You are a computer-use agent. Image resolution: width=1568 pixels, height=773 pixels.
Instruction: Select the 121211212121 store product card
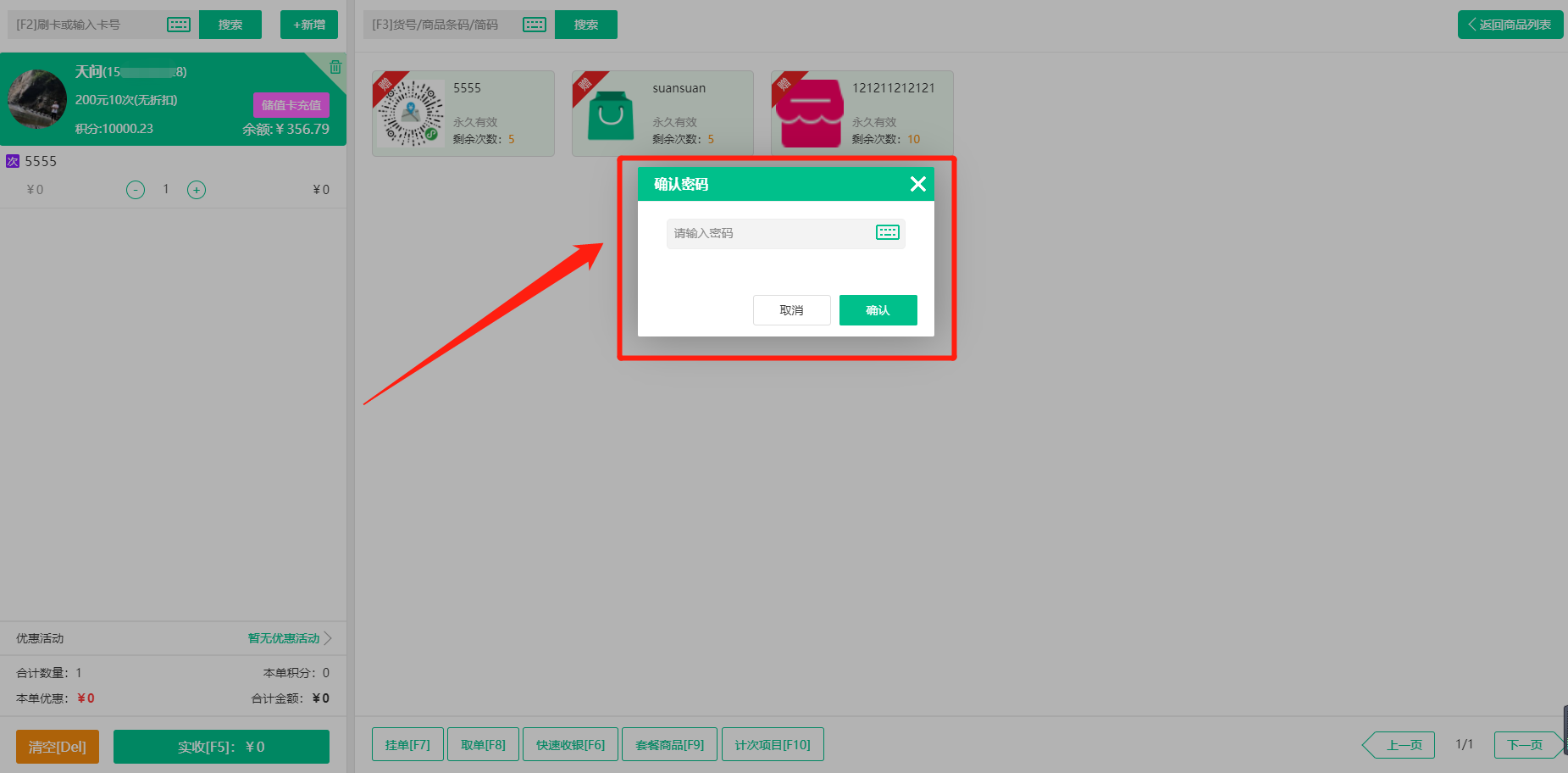pos(862,114)
